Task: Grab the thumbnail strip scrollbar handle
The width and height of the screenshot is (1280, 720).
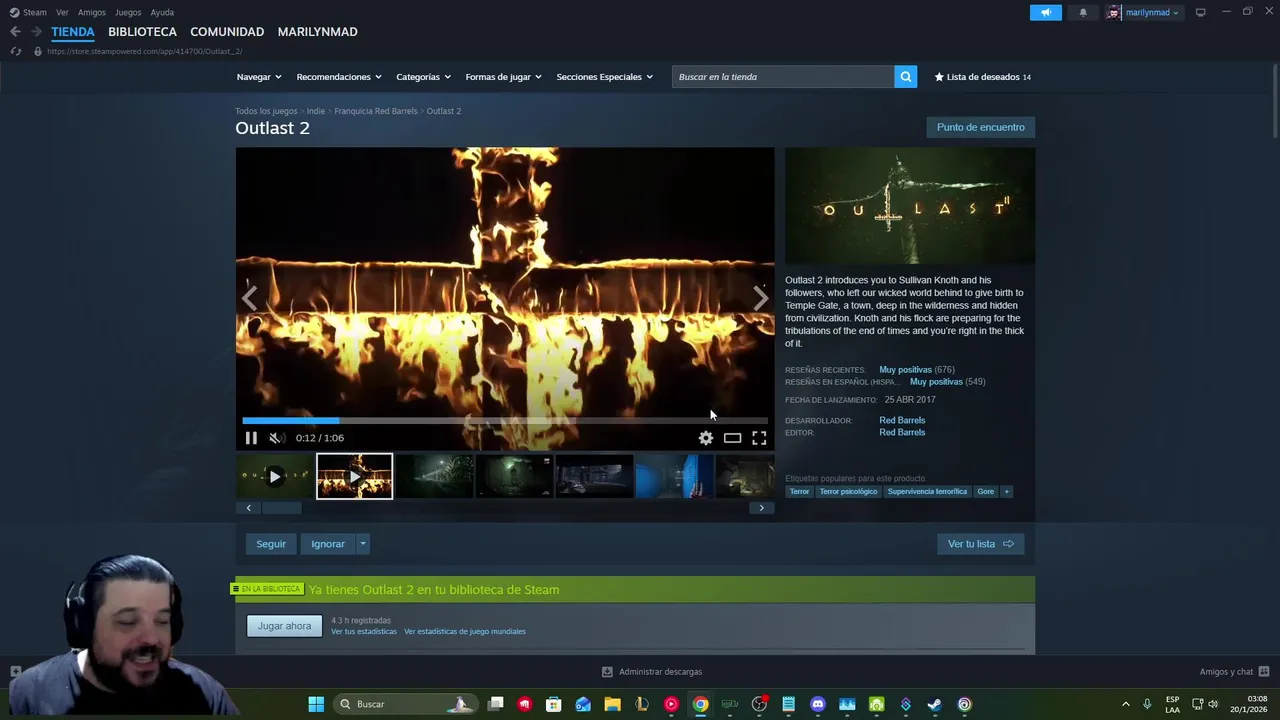Action: point(282,508)
